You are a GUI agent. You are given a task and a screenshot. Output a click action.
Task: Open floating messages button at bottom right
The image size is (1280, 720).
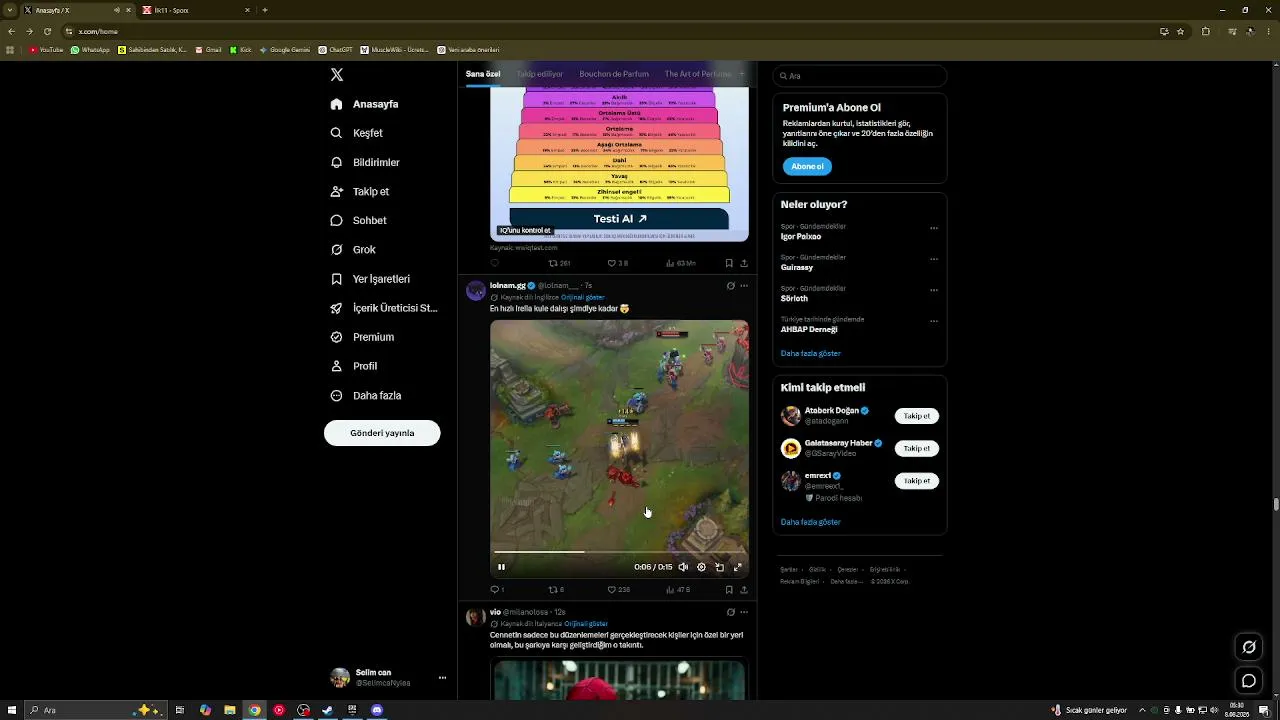[1249, 681]
